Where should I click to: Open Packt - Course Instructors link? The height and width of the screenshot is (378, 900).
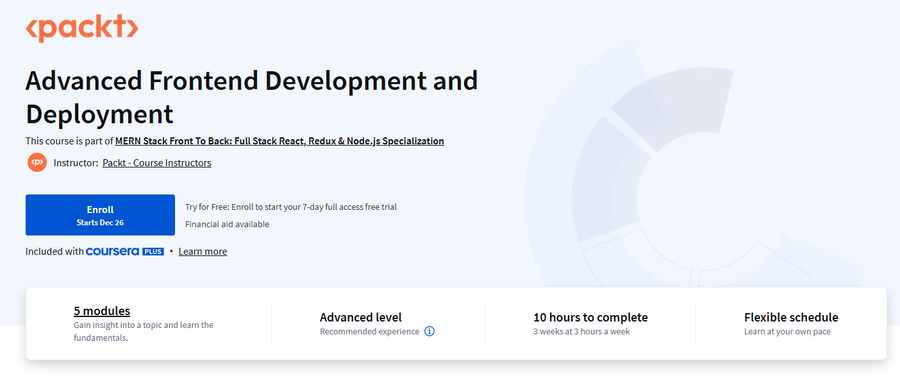[157, 163]
